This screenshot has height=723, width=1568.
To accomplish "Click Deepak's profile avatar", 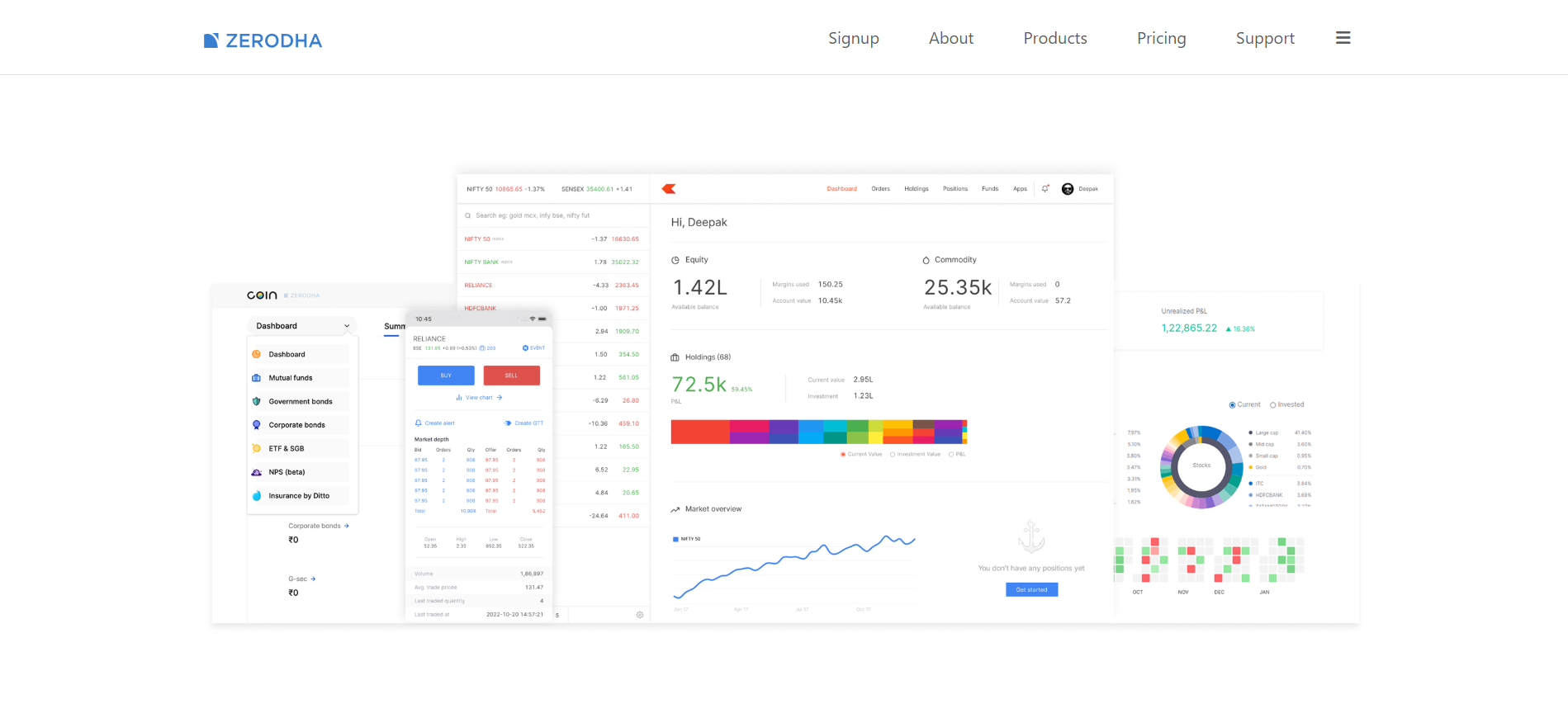I will 1068,189.
